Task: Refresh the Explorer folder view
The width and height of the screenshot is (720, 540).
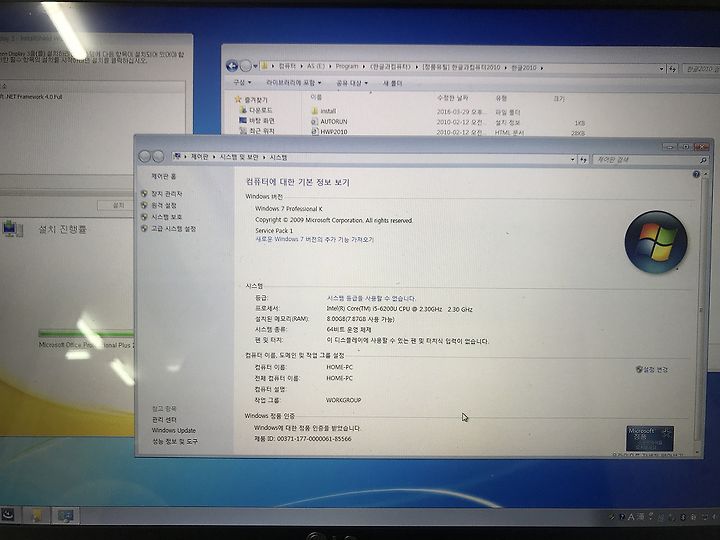Action: click(673, 69)
